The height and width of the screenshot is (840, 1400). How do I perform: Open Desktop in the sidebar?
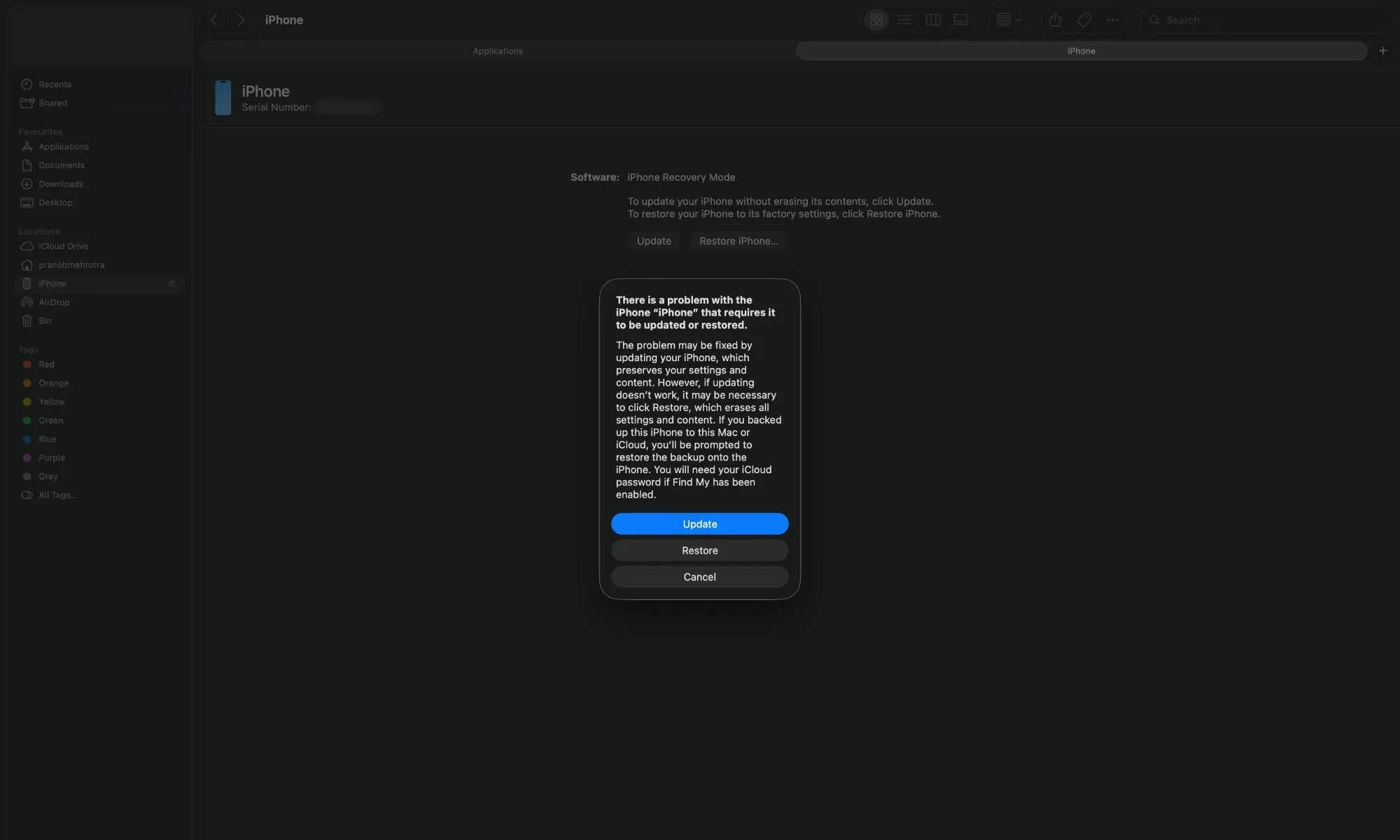pos(98,202)
